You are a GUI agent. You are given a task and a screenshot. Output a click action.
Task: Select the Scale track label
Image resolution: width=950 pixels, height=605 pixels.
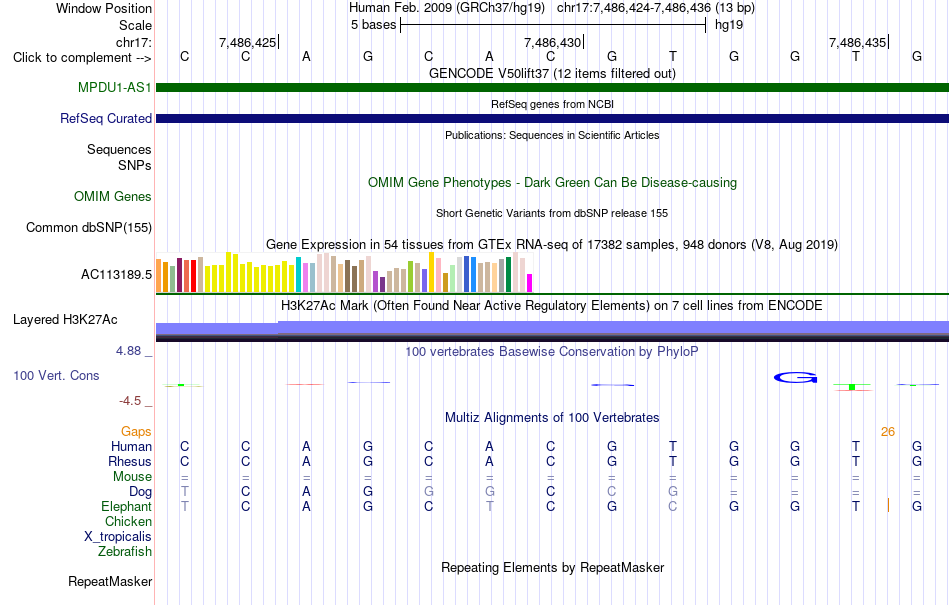pos(135,25)
